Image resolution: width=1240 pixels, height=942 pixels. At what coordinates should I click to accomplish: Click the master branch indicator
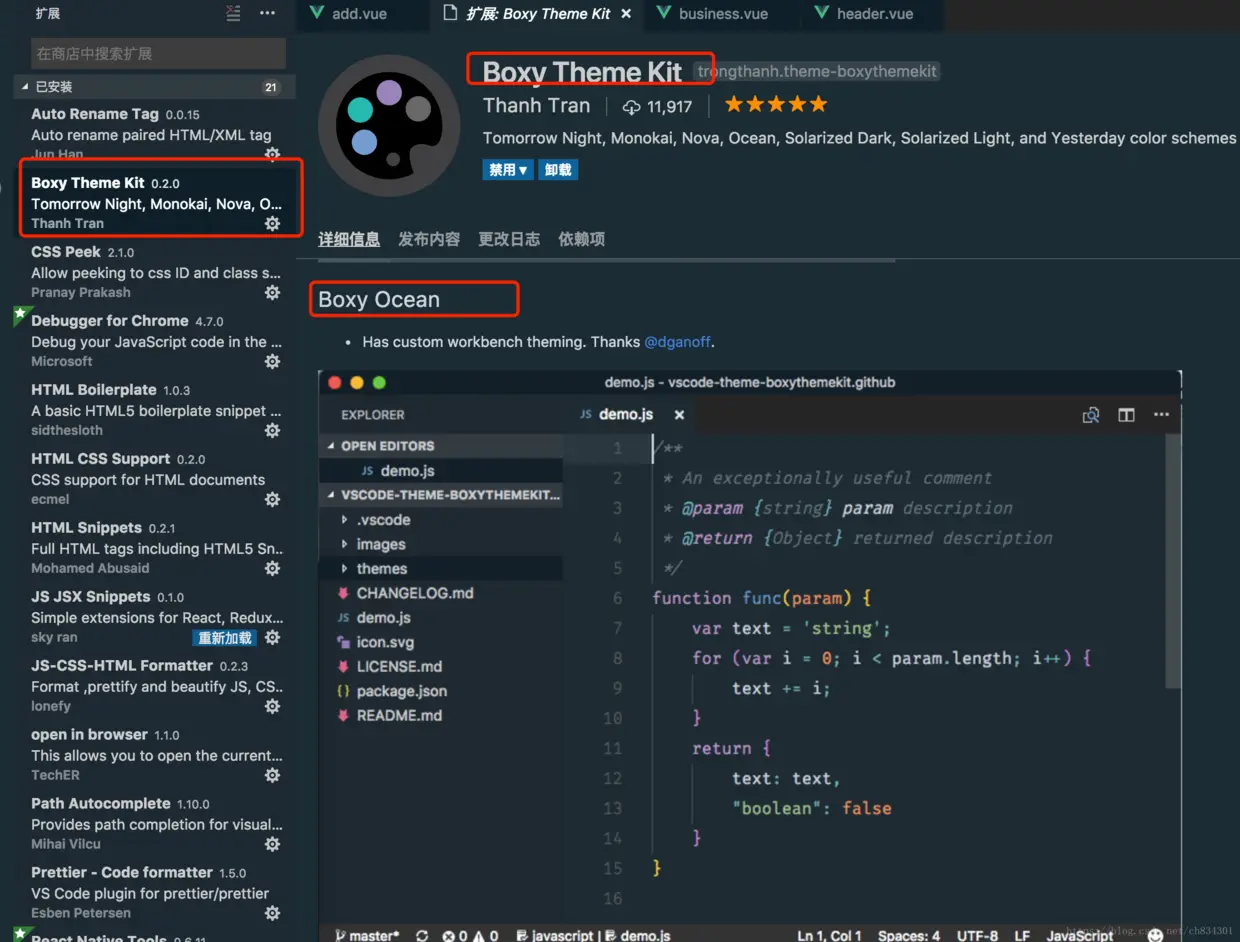click(x=367, y=936)
